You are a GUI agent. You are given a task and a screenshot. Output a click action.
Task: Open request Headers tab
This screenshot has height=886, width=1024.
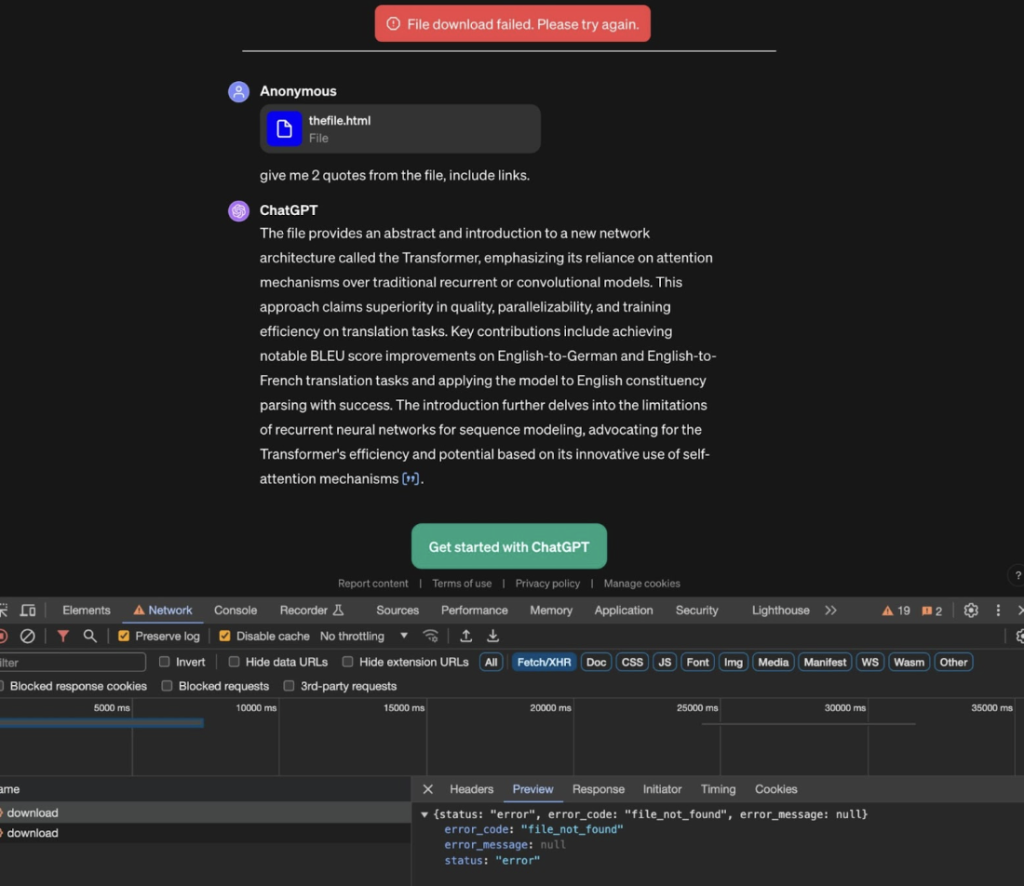click(472, 789)
